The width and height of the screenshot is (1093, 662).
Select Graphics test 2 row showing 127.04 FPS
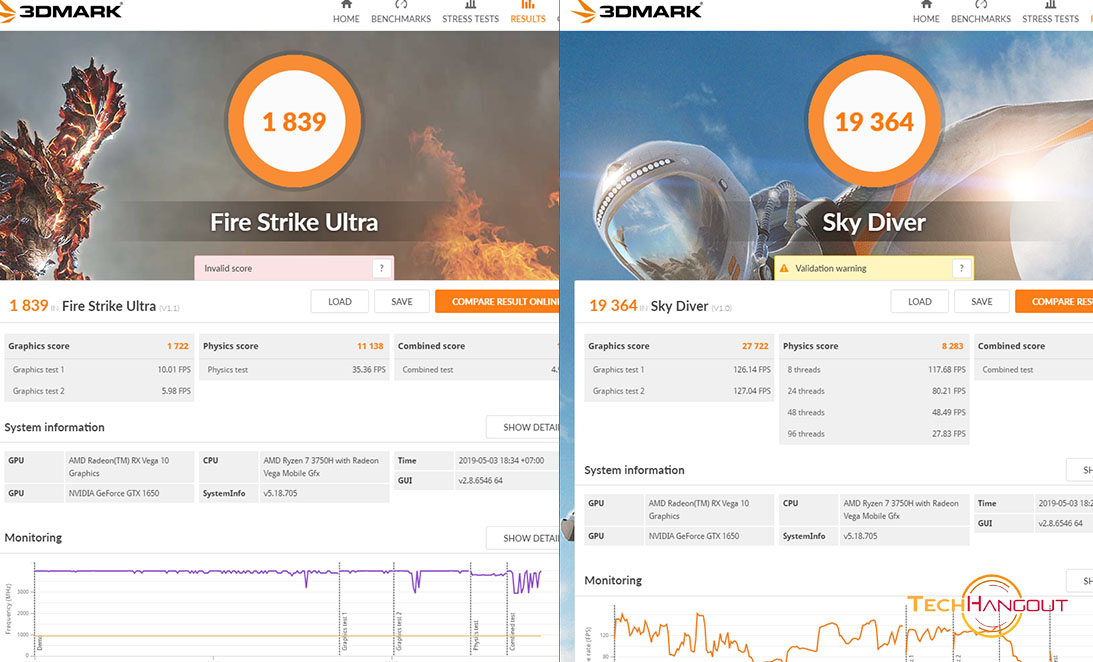point(678,391)
